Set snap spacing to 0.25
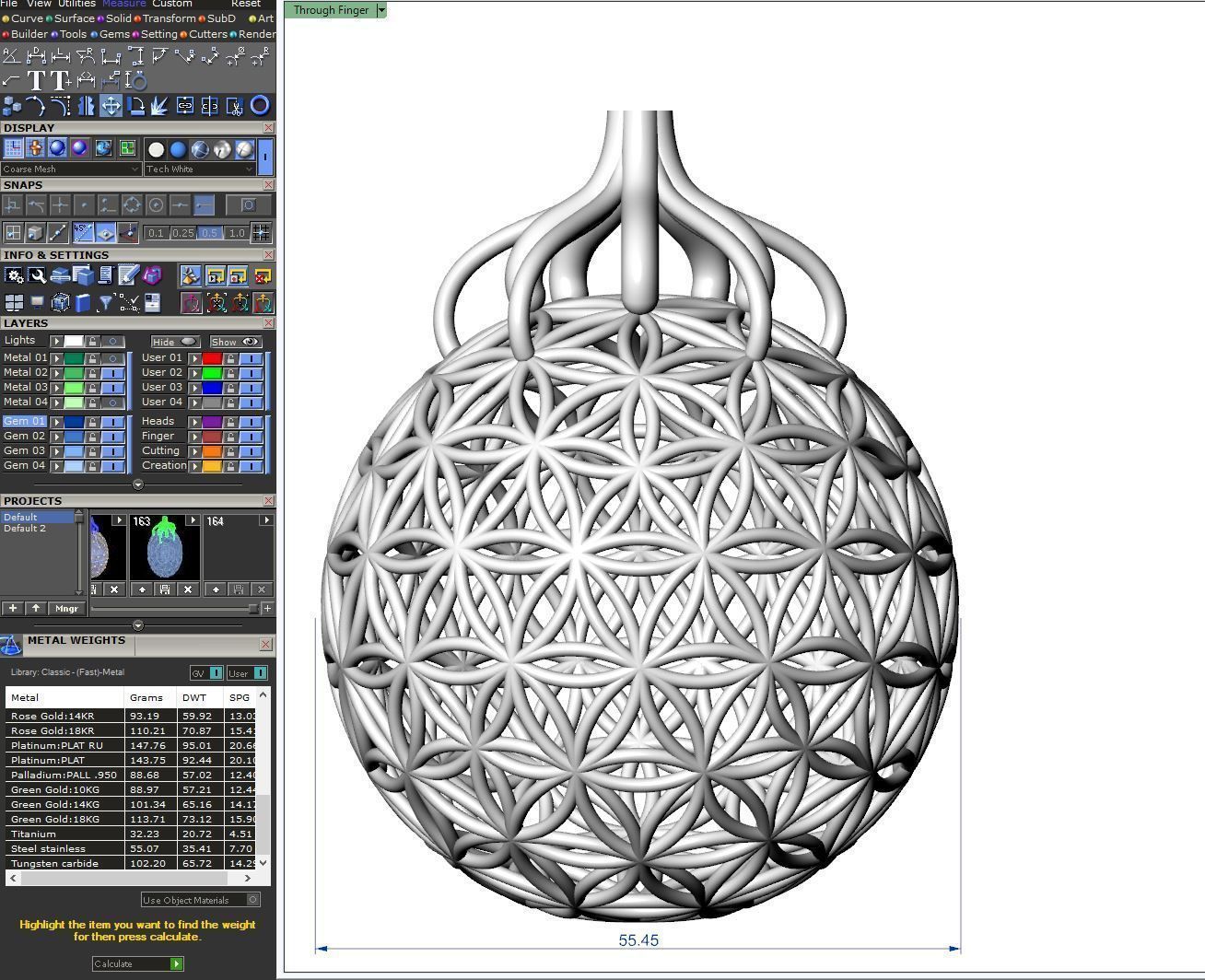 tap(183, 233)
